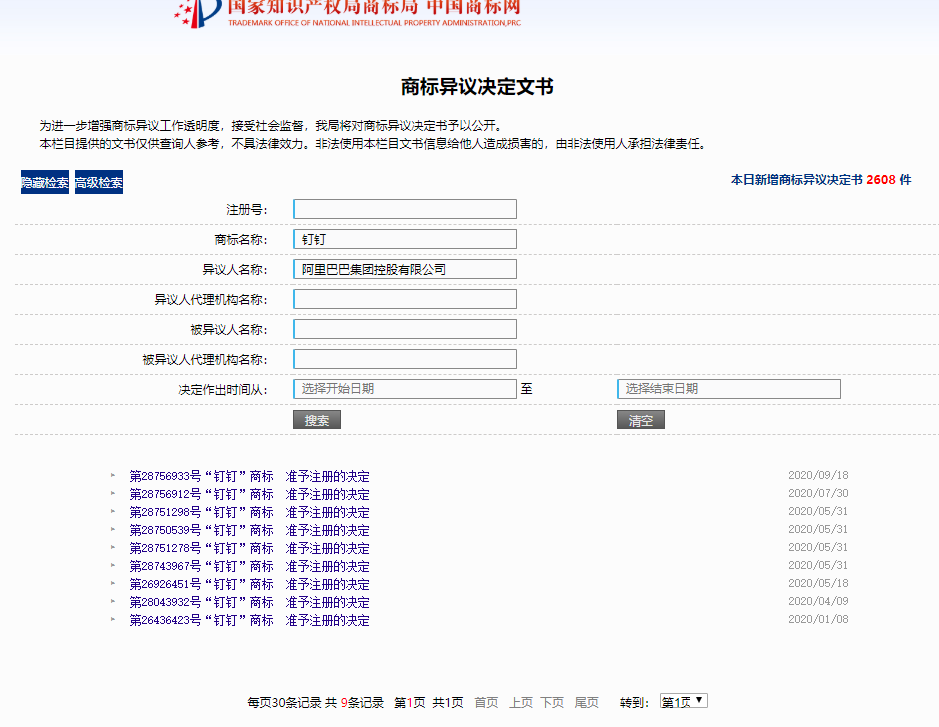Go to 下页 next page link
Viewport: 939px width, 727px height.
(x=552, y=703)
